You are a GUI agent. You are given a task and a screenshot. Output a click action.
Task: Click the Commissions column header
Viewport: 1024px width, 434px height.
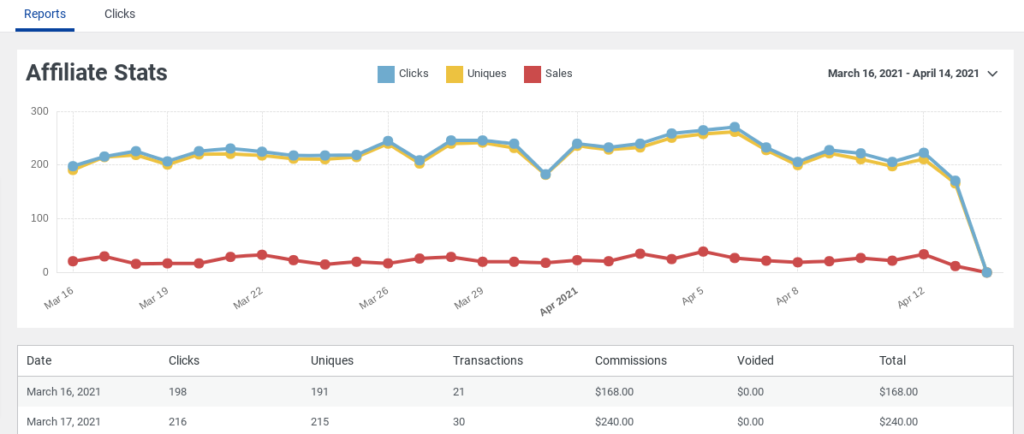630,361
